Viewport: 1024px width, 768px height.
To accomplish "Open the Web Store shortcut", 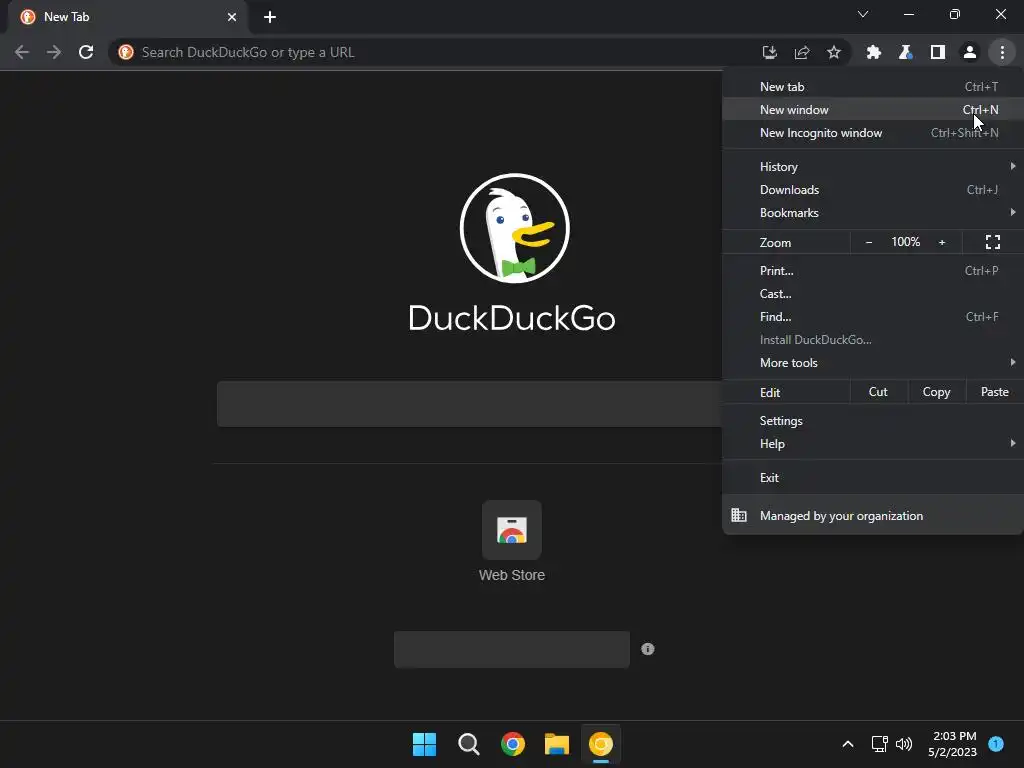I will coord(512,541).
